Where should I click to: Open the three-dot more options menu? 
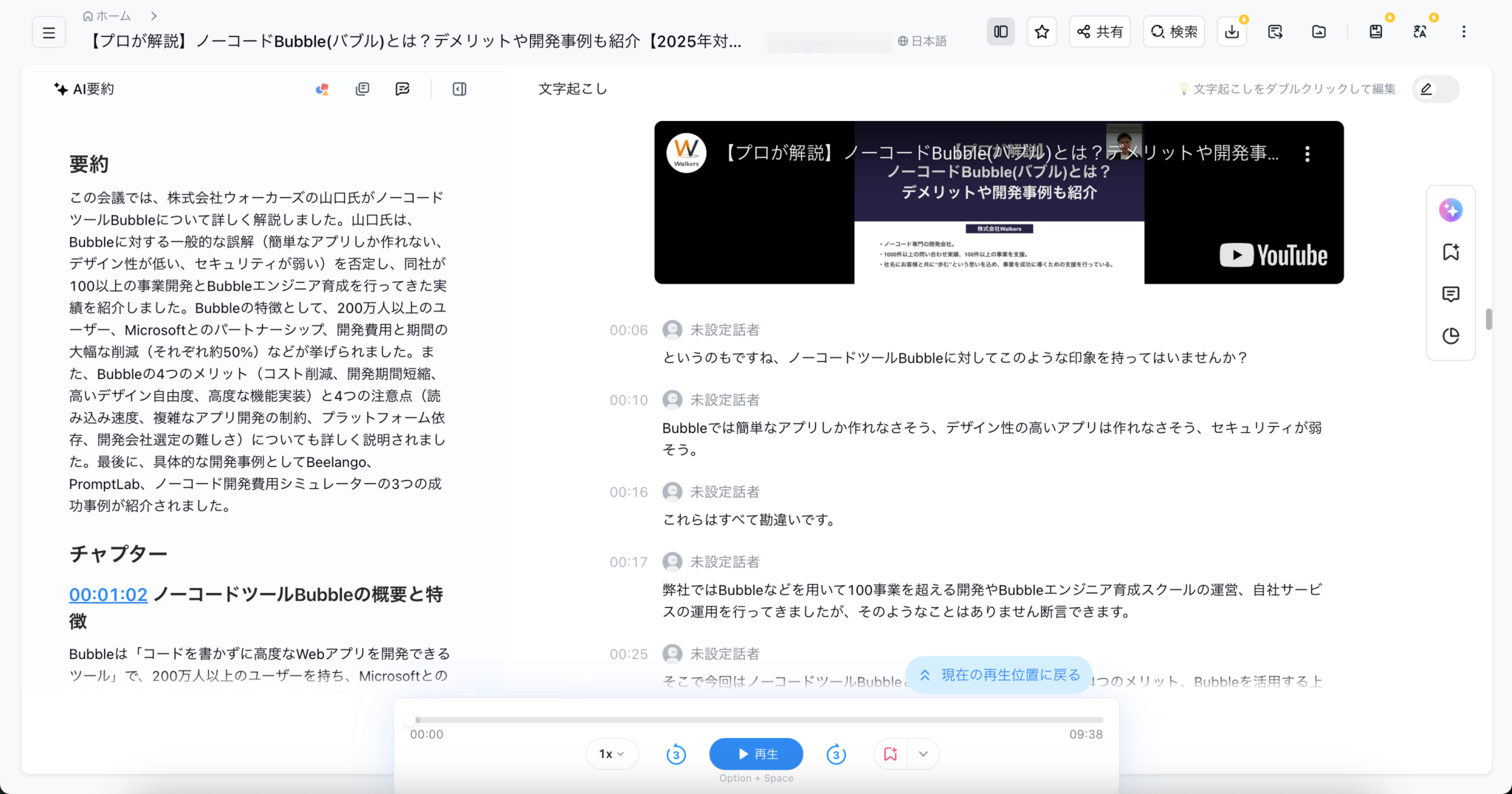(1465, 31)
